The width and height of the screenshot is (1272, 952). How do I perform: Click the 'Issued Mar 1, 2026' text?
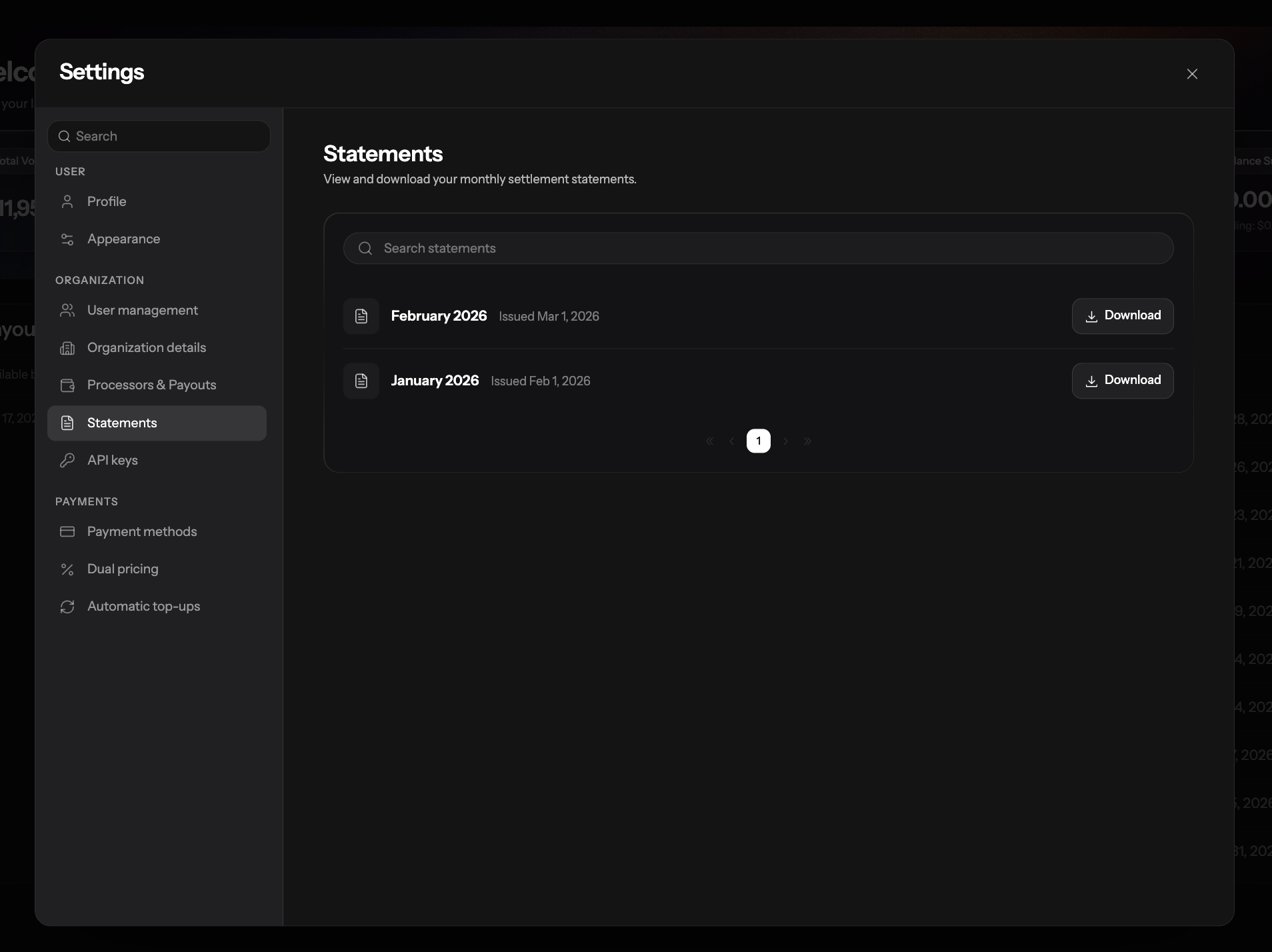pos(549,317)
